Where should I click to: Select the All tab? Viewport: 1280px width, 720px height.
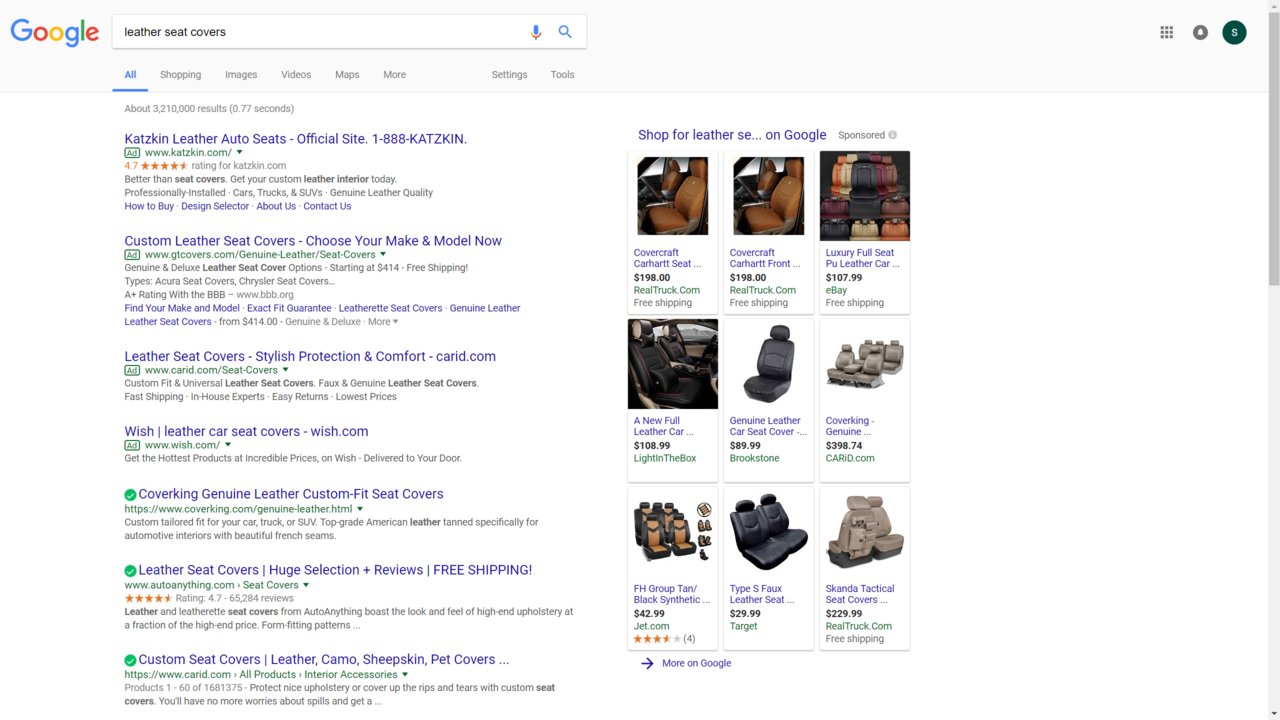tap(130, 75)
